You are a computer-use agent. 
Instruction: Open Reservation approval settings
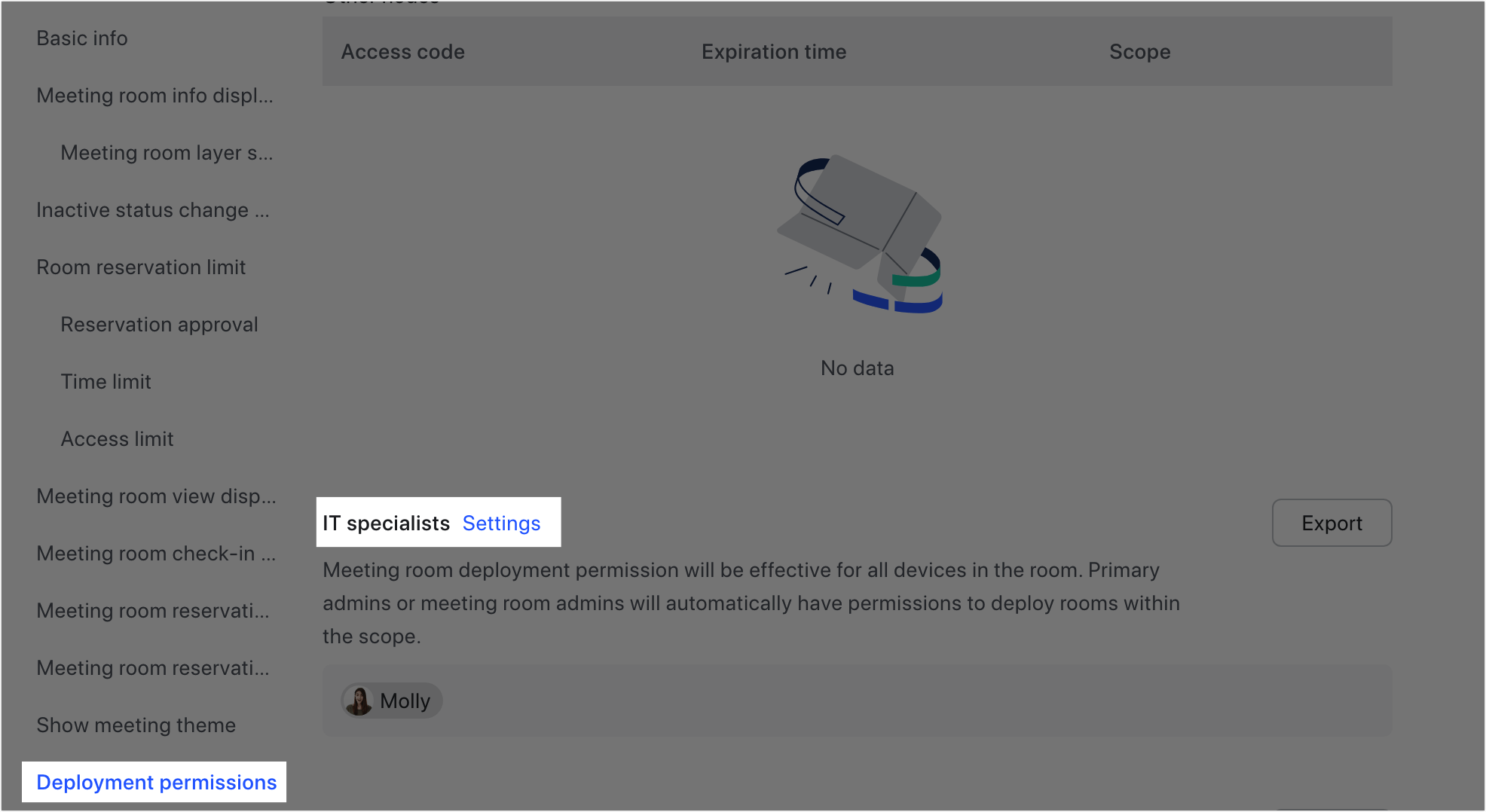pos(159,324)
